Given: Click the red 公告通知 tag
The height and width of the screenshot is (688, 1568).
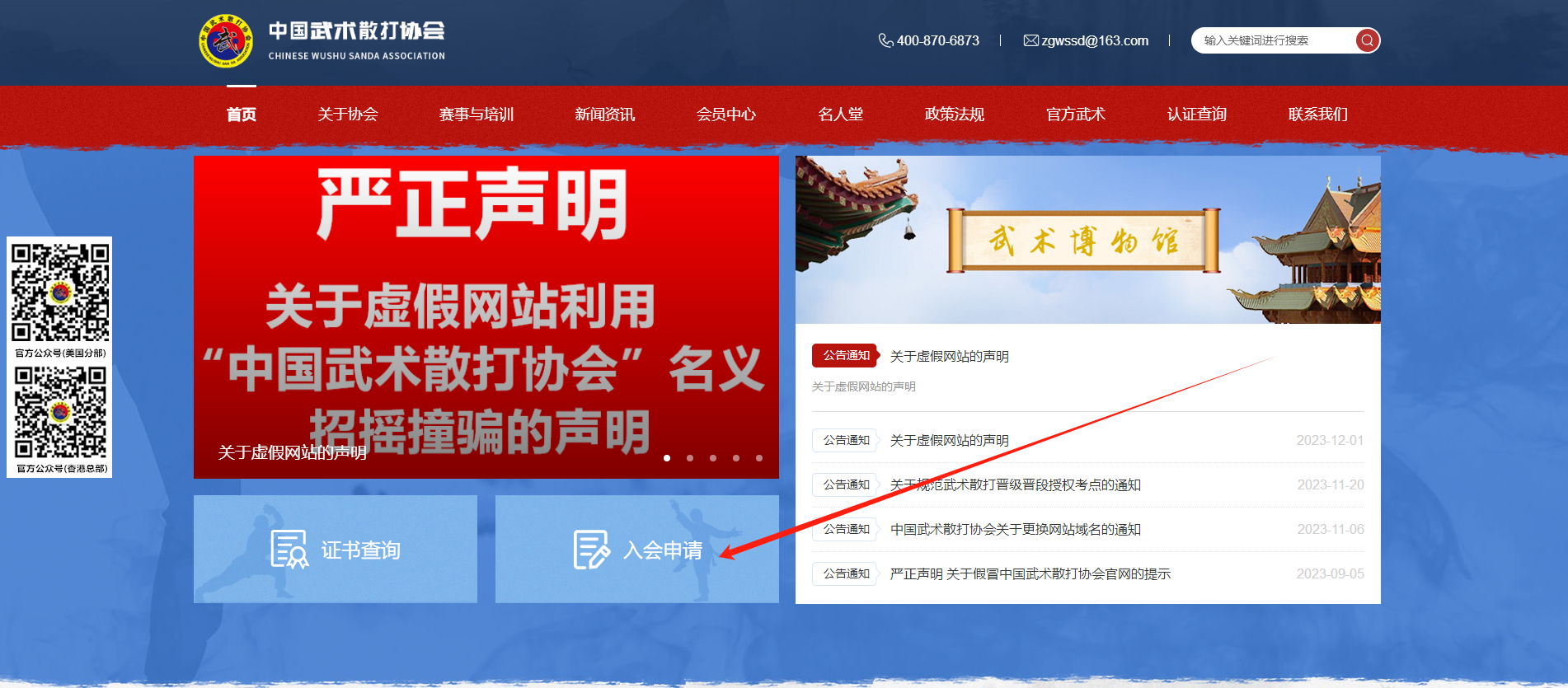Looking at the screenshot, I should [846, 355].
